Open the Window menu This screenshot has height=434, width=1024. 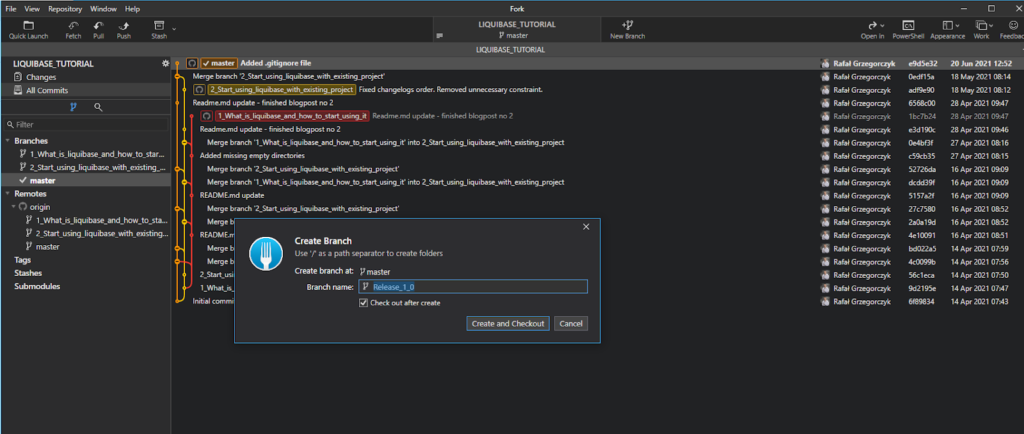coord(104,9)
